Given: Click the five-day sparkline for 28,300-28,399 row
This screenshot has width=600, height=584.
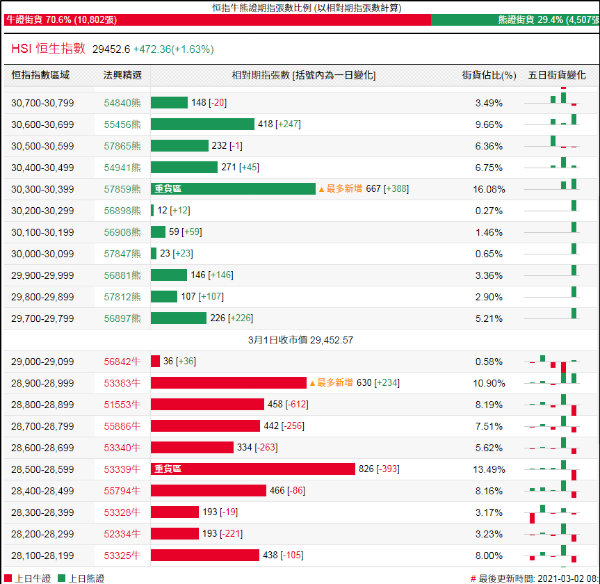Looking at the screenshot, I should pyautogui.click(x=552, y=513).
